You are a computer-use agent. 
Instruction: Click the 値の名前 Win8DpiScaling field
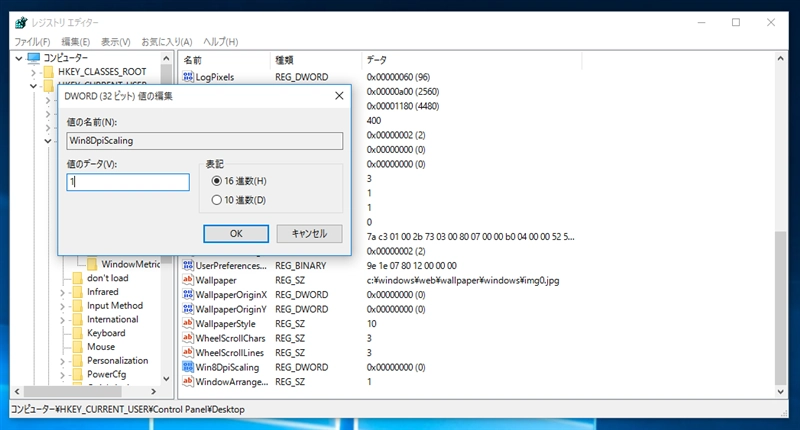(205, 141)
